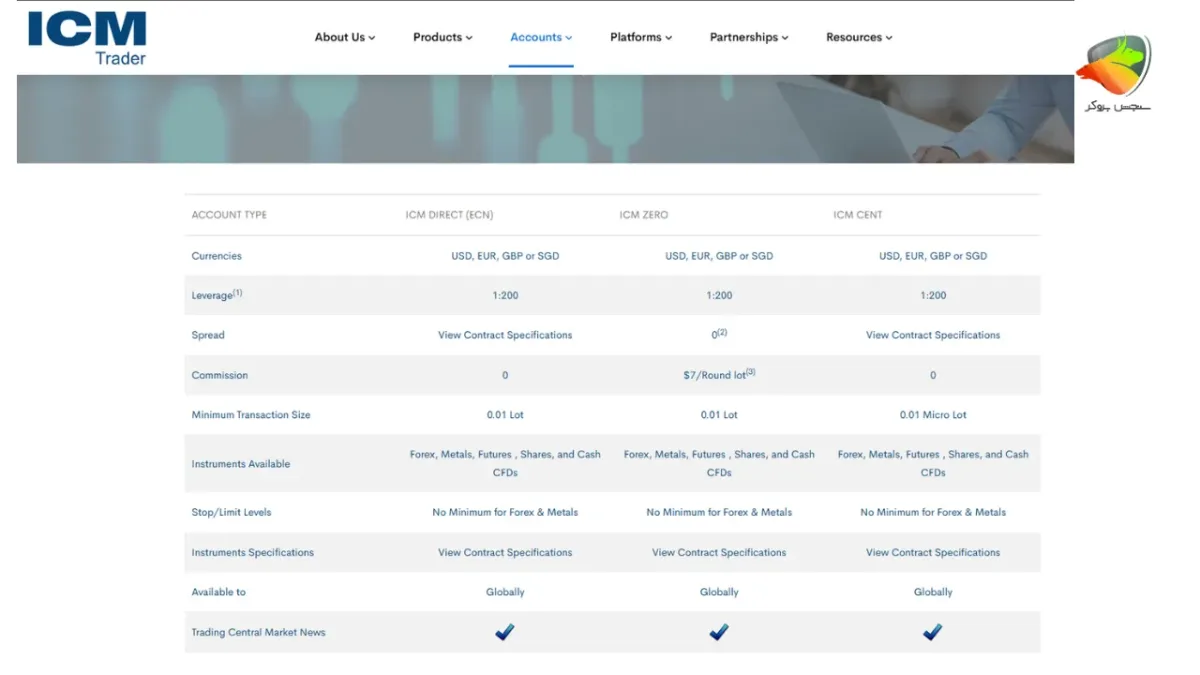Click the Instruments Specifications row label

click(x=253, y=552)
